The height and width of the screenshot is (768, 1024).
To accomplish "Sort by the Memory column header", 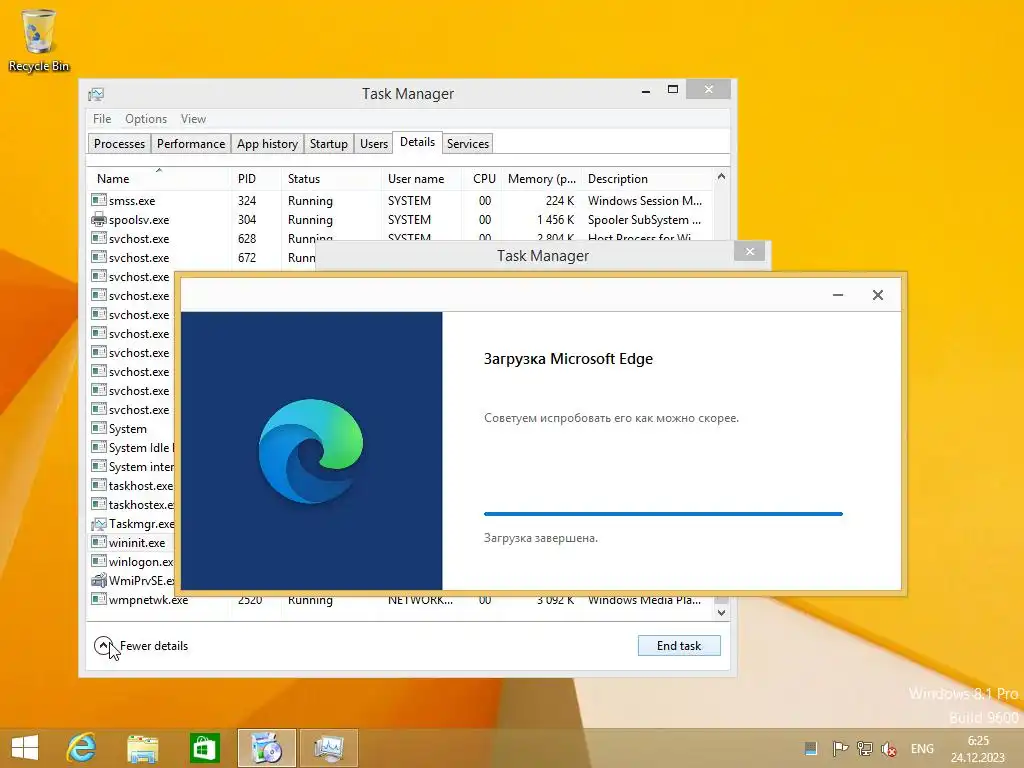I will (541, 178).
